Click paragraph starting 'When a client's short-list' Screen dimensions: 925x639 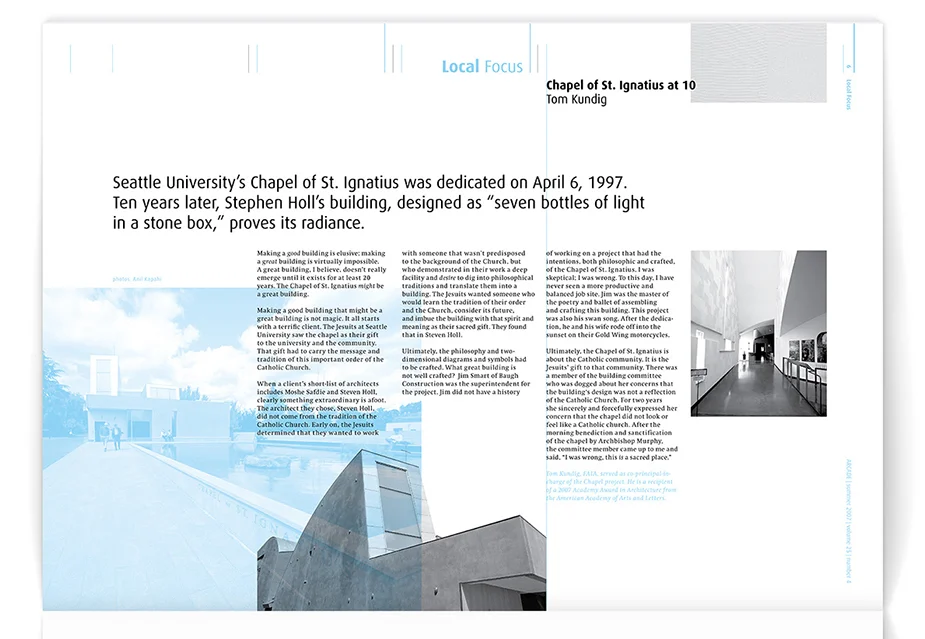pos(322,408)
